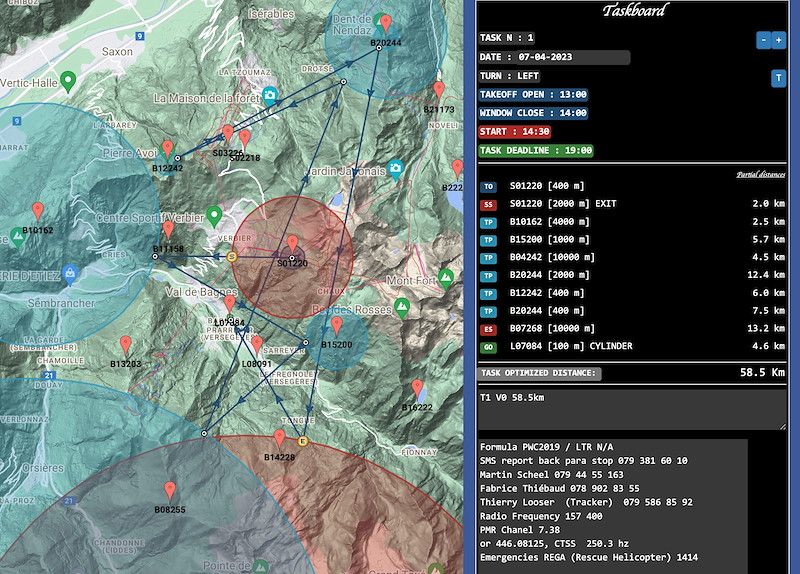Image resolution: width=800 pixels, height=574 pixels.
Task: Click the yellow S start marker
Action: click(232, 257)
